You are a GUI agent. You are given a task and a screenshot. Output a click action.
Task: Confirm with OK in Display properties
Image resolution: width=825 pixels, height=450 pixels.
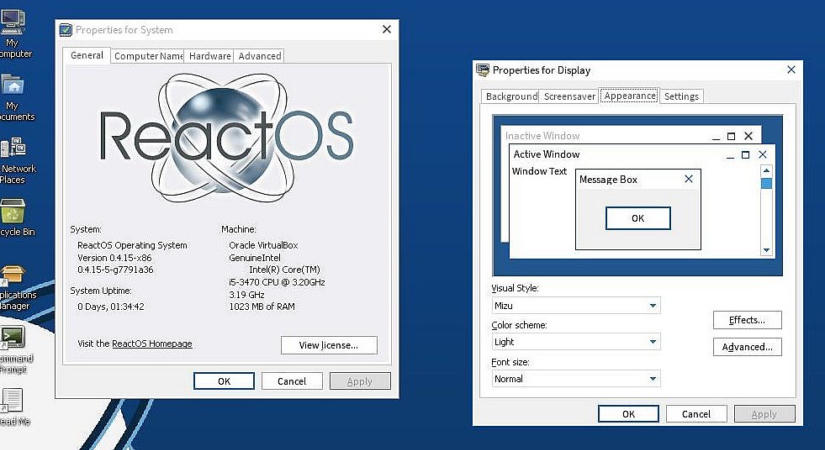628,414
